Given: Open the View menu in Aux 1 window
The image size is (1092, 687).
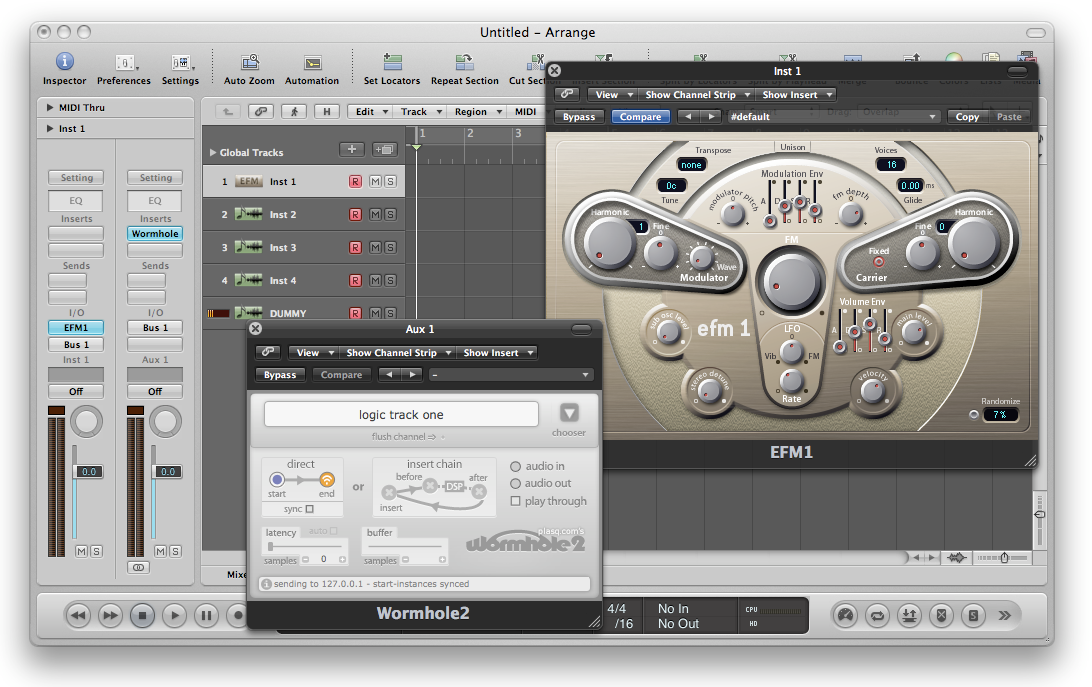Looking at the screenshot, I should coord(313,353).
